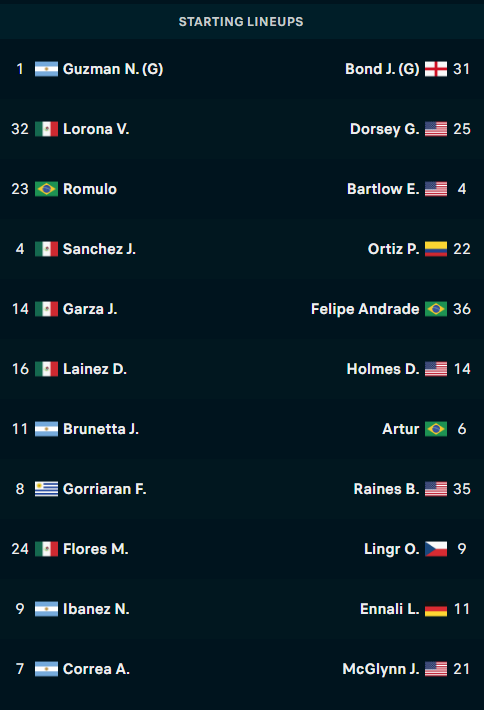Click Argentina flag next to Guzman N.
484x710 pixels.
coord(46,69)
